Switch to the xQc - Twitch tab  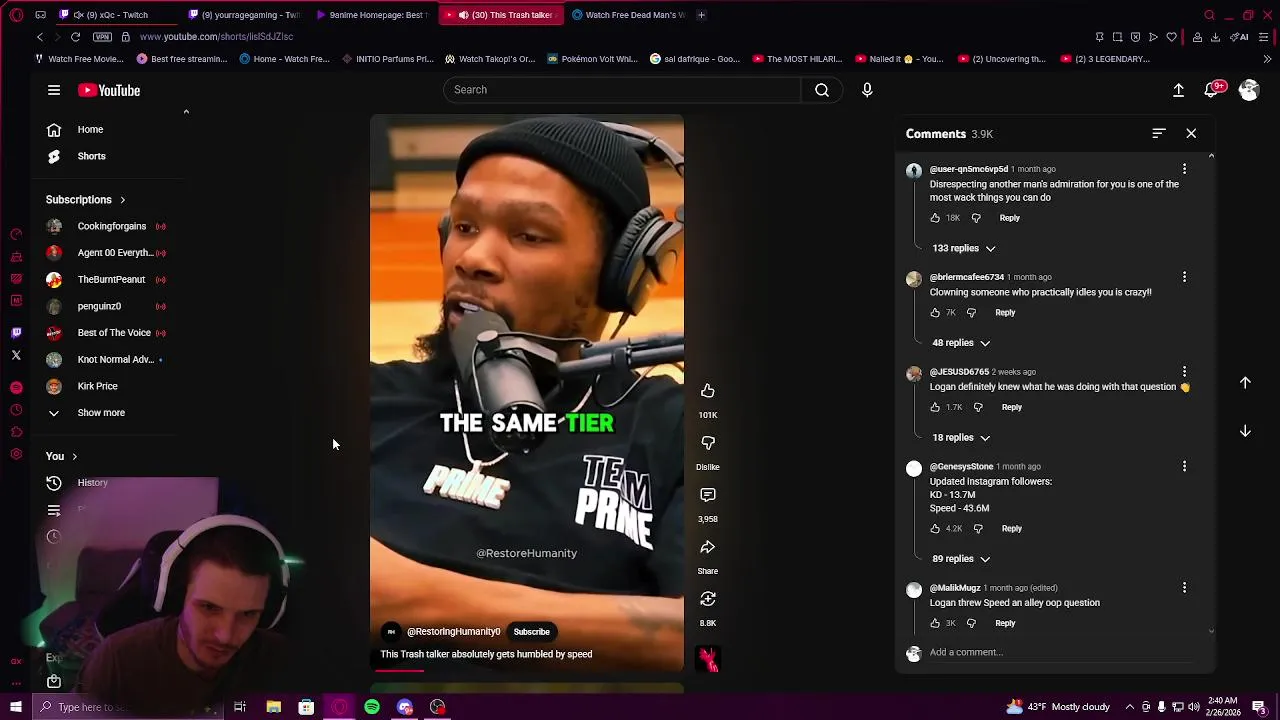click(x=118, y=15)
